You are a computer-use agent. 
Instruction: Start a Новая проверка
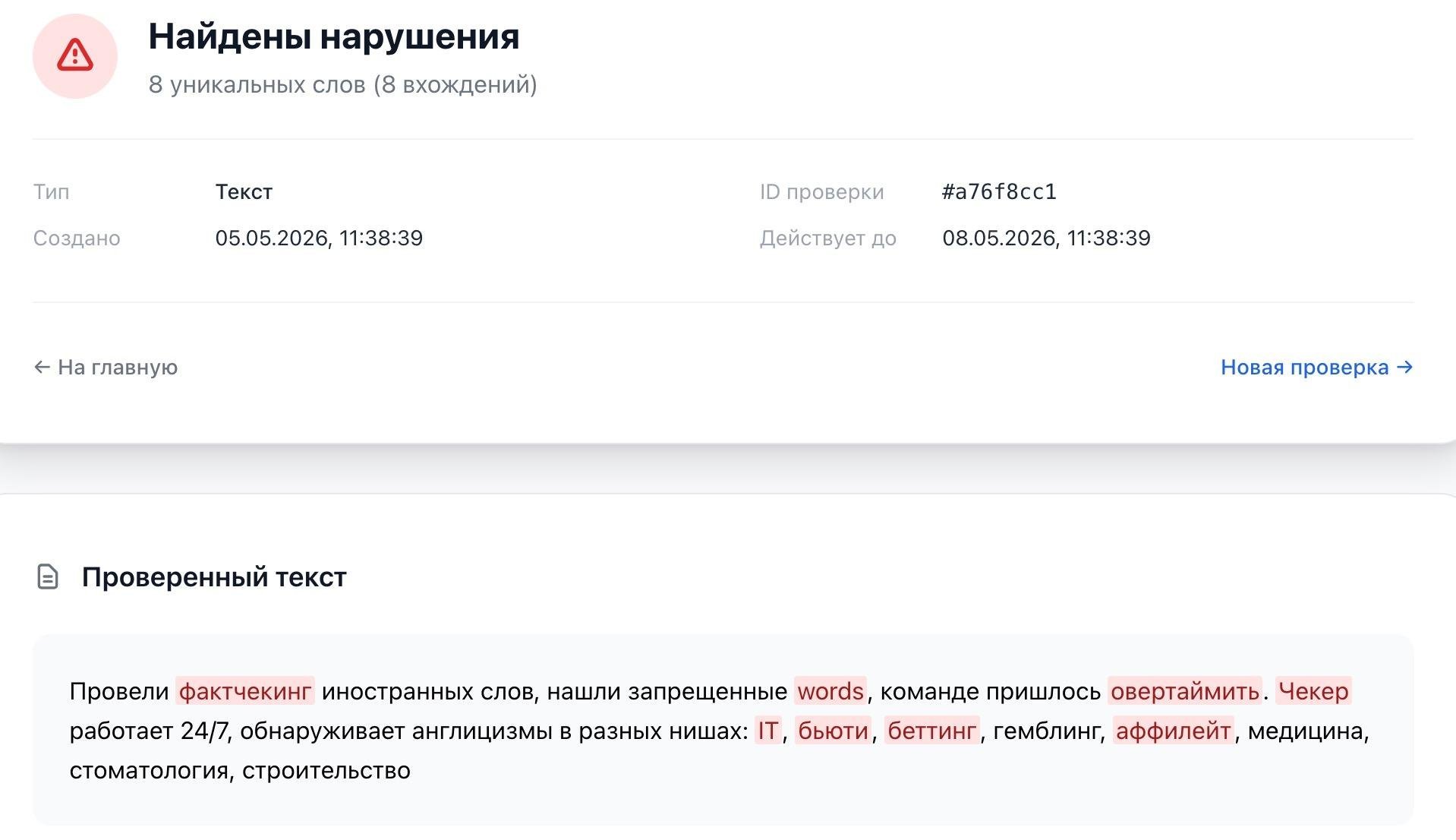pyautogui.click(x=1316, y=367)
